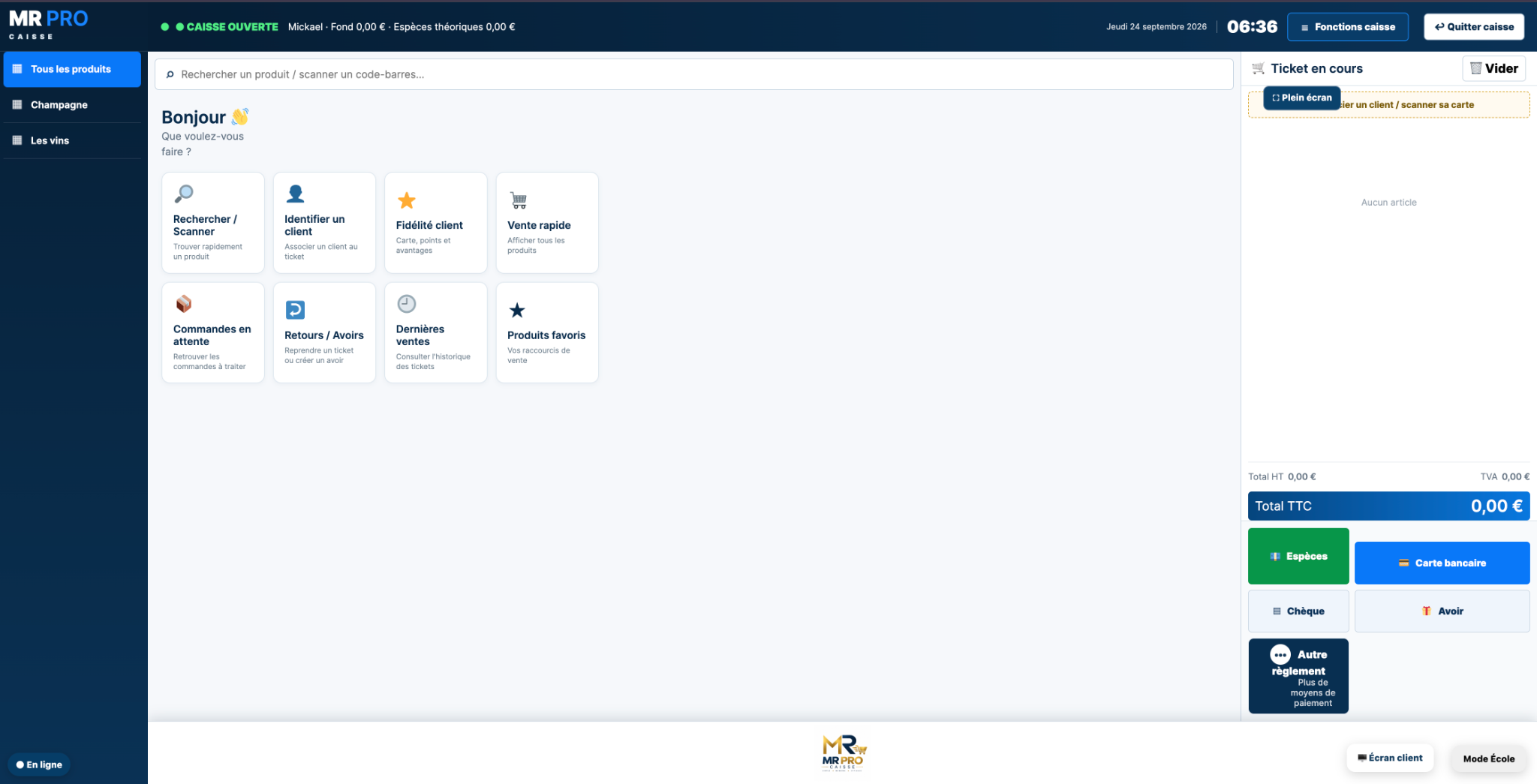Click the magnifier icon on Rechercher / Scanner card

tap(184, 194)
